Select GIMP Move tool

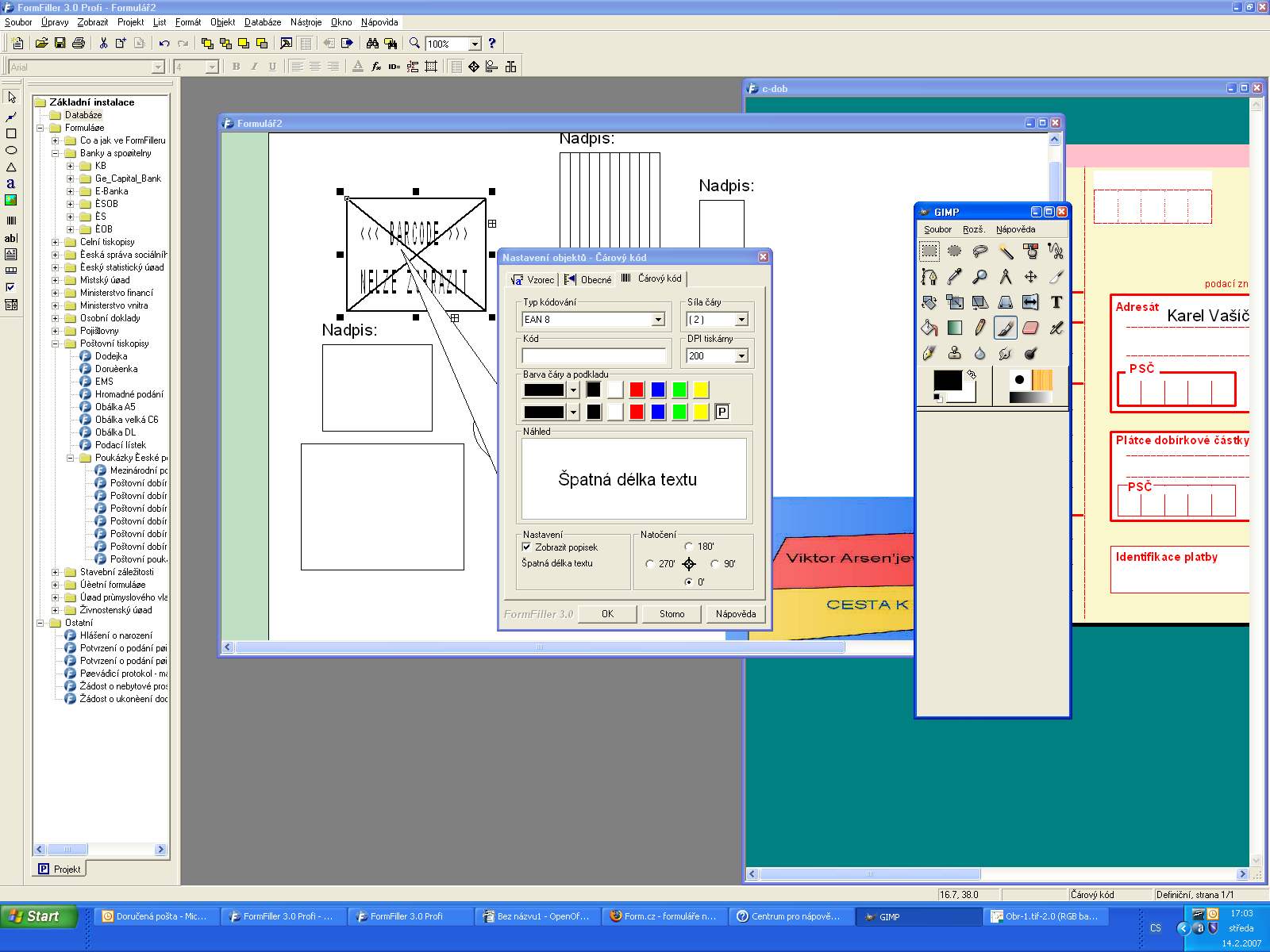point(1030,277)
